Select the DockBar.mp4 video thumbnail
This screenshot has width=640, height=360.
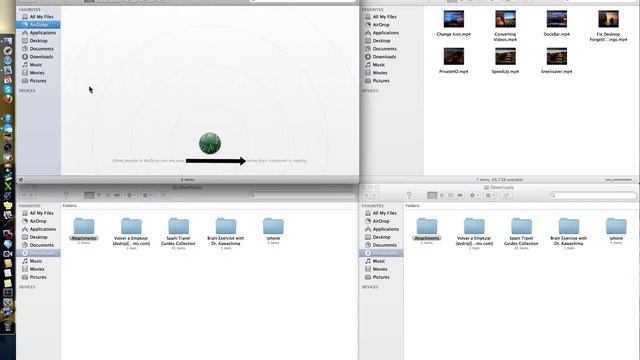point(557,19)
